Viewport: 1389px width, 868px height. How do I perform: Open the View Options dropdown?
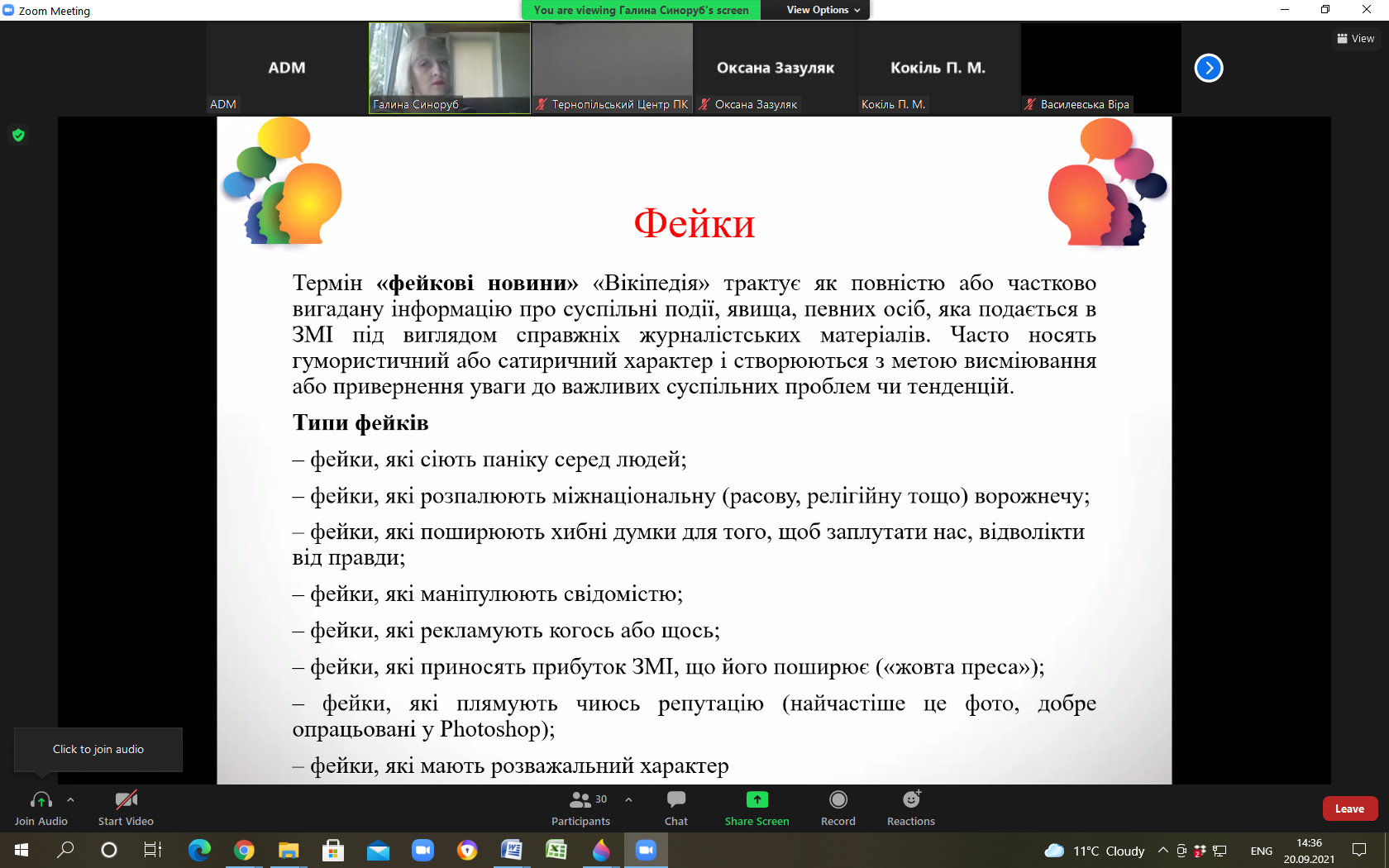tap(823, 10)
